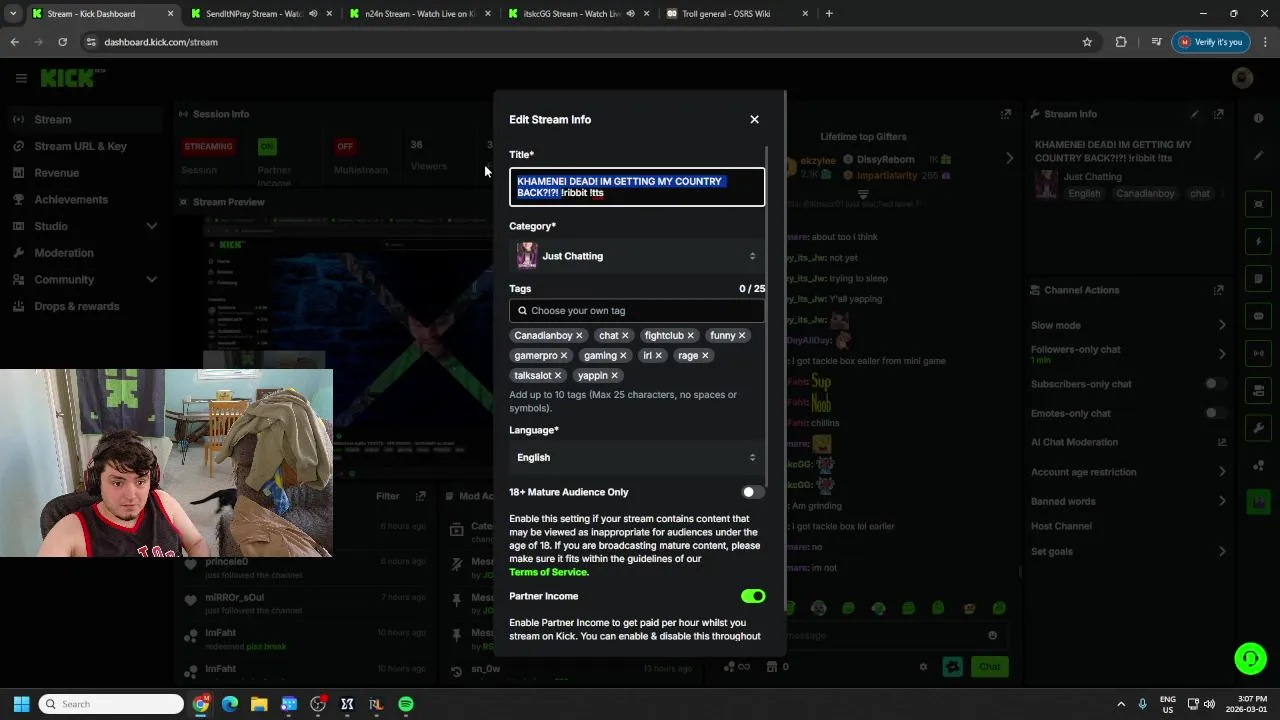Toggle 18+ Mature Audience Only switch
This screenshot has height=720, width=1280.
[x=753, y=492]
